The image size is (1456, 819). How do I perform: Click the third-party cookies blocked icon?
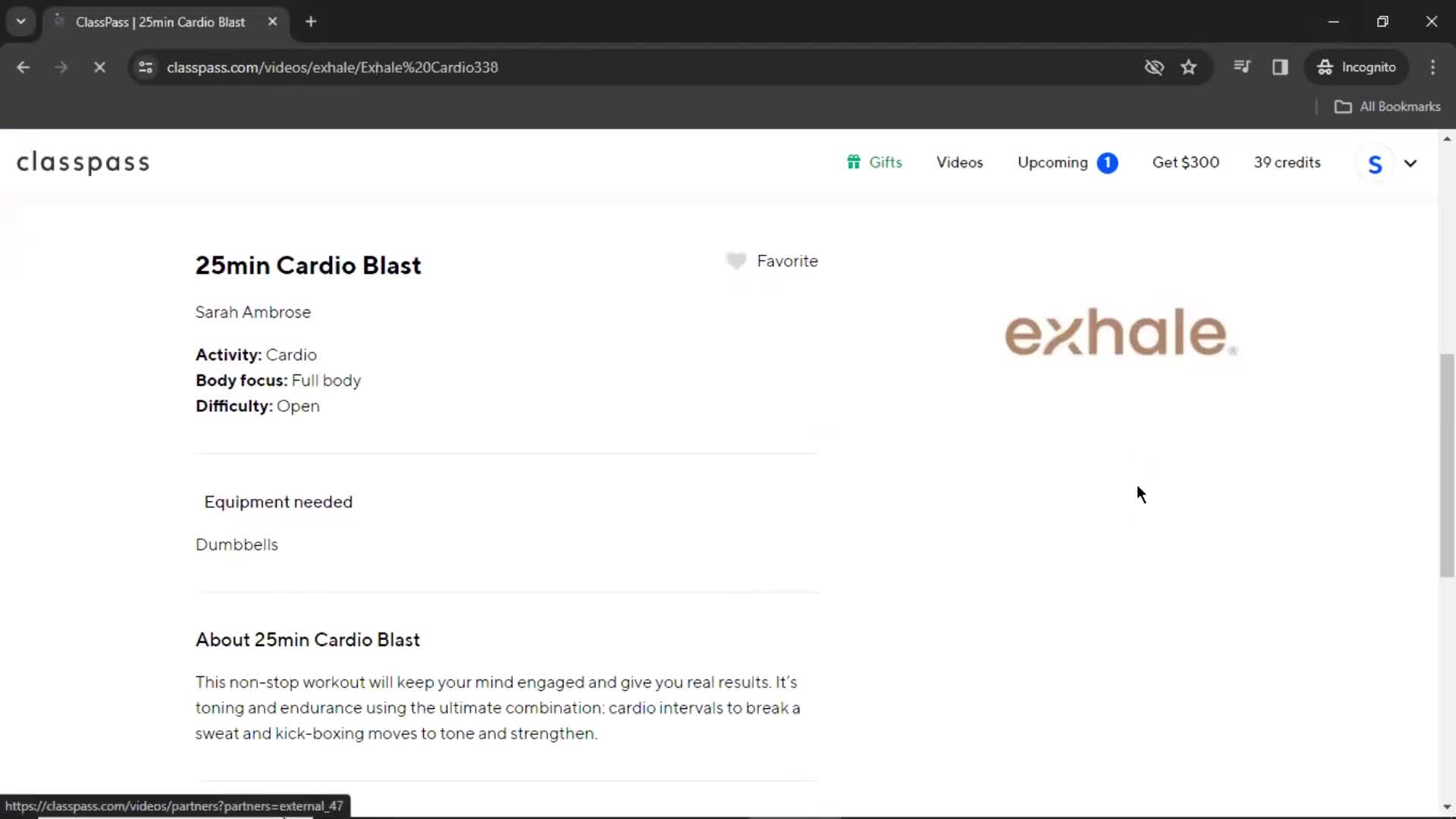[x=1154, y=67]
